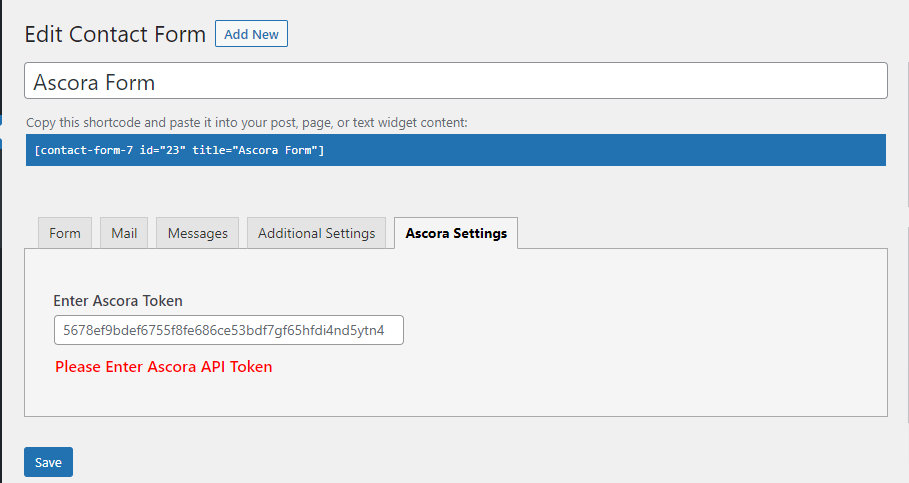Click the Copy this shortcode instruction text
909x483 pixels.
tap(247, 122)
